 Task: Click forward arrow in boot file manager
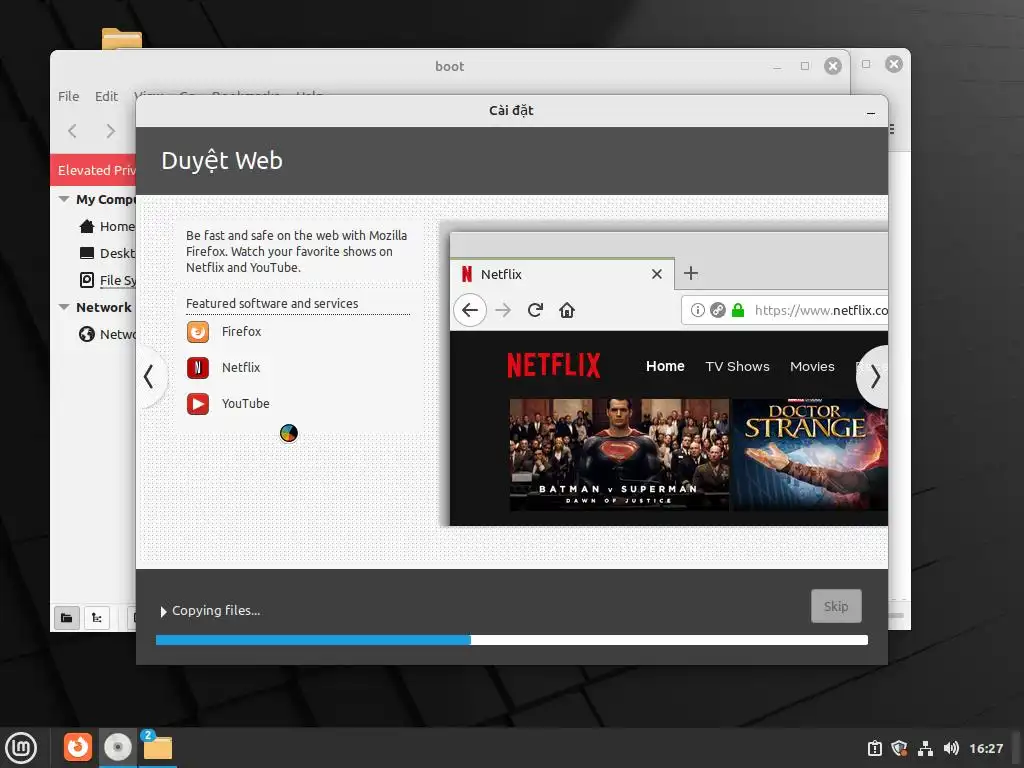coord(110,131)
